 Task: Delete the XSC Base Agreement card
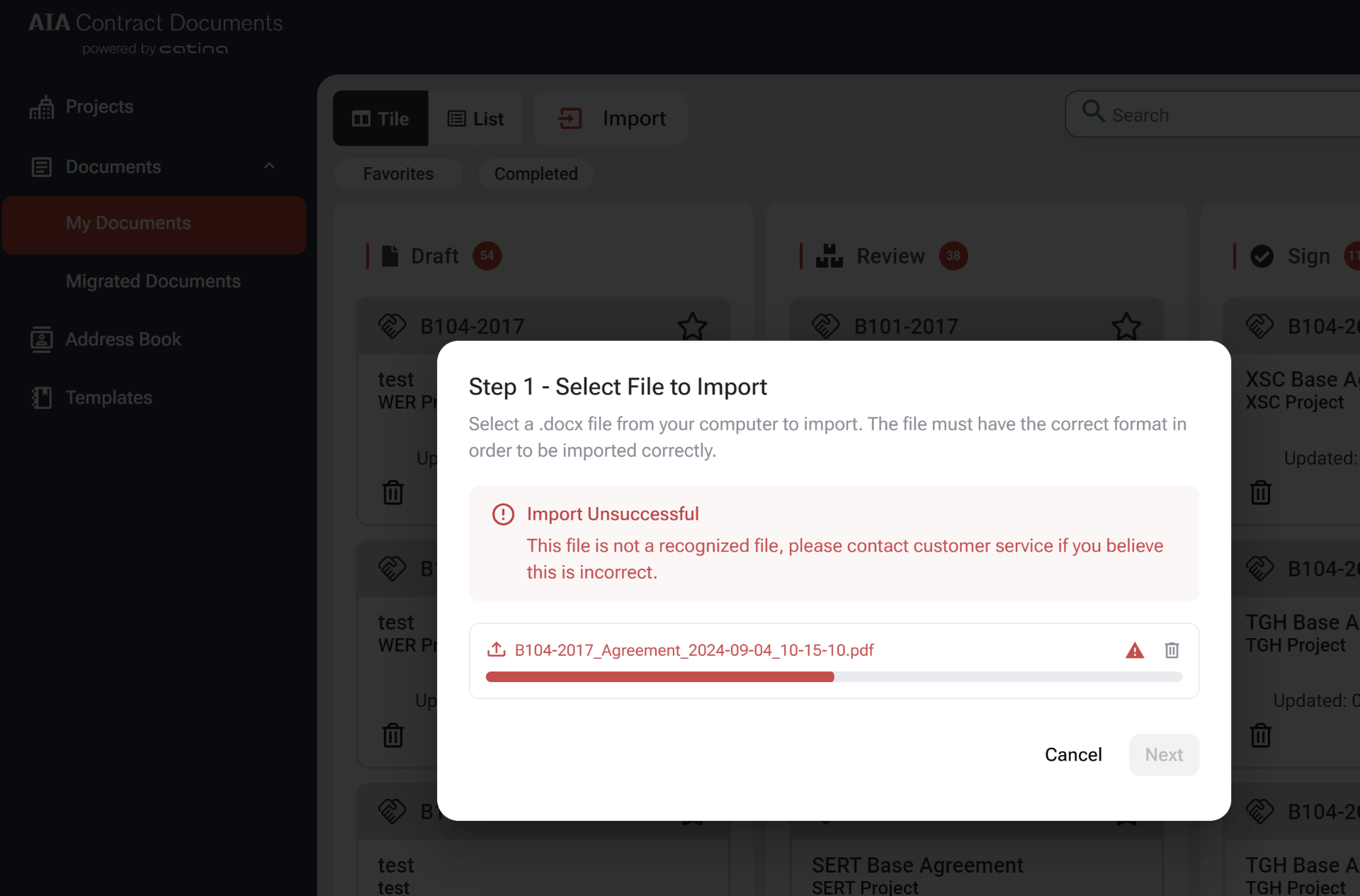1261,492
